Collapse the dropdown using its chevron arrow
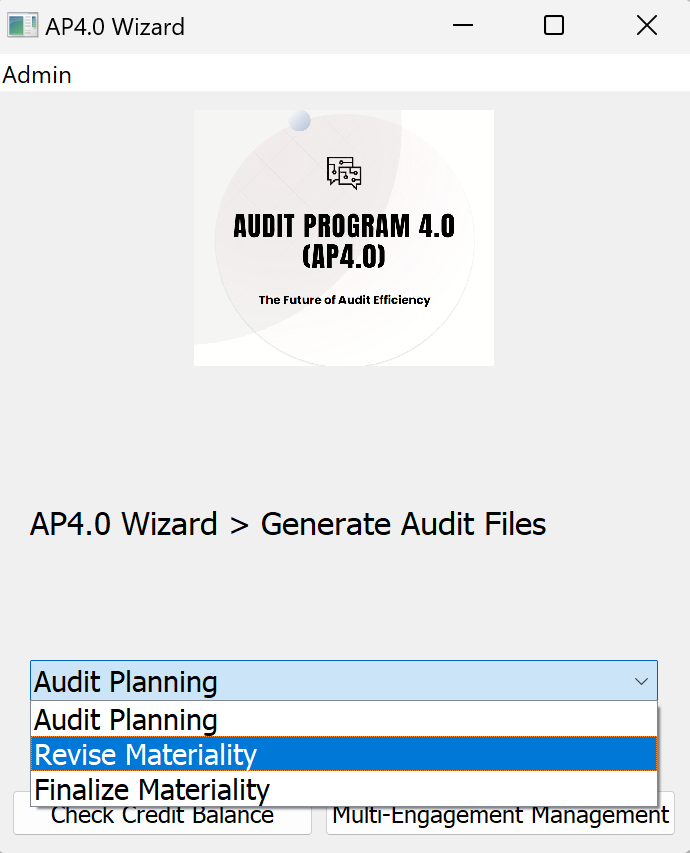This screenshot has height=853, width=690. pos(641,681)
